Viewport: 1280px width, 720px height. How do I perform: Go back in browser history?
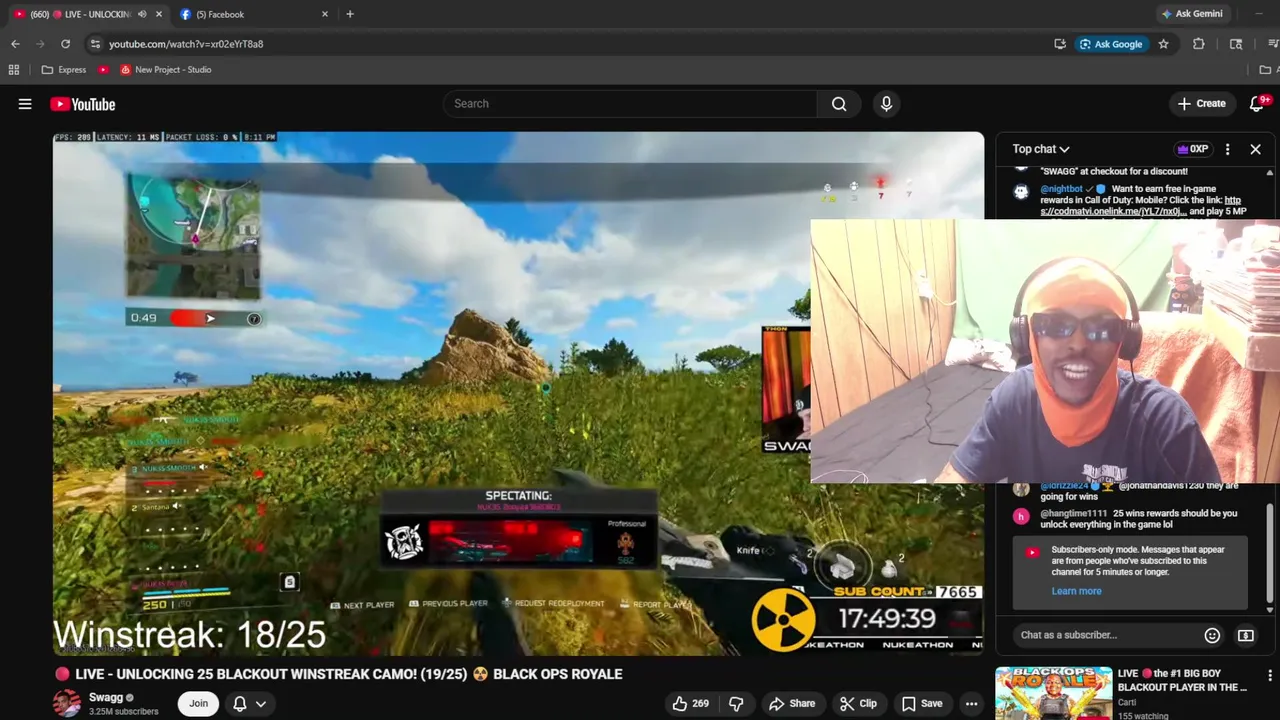(x=15, y=44)
